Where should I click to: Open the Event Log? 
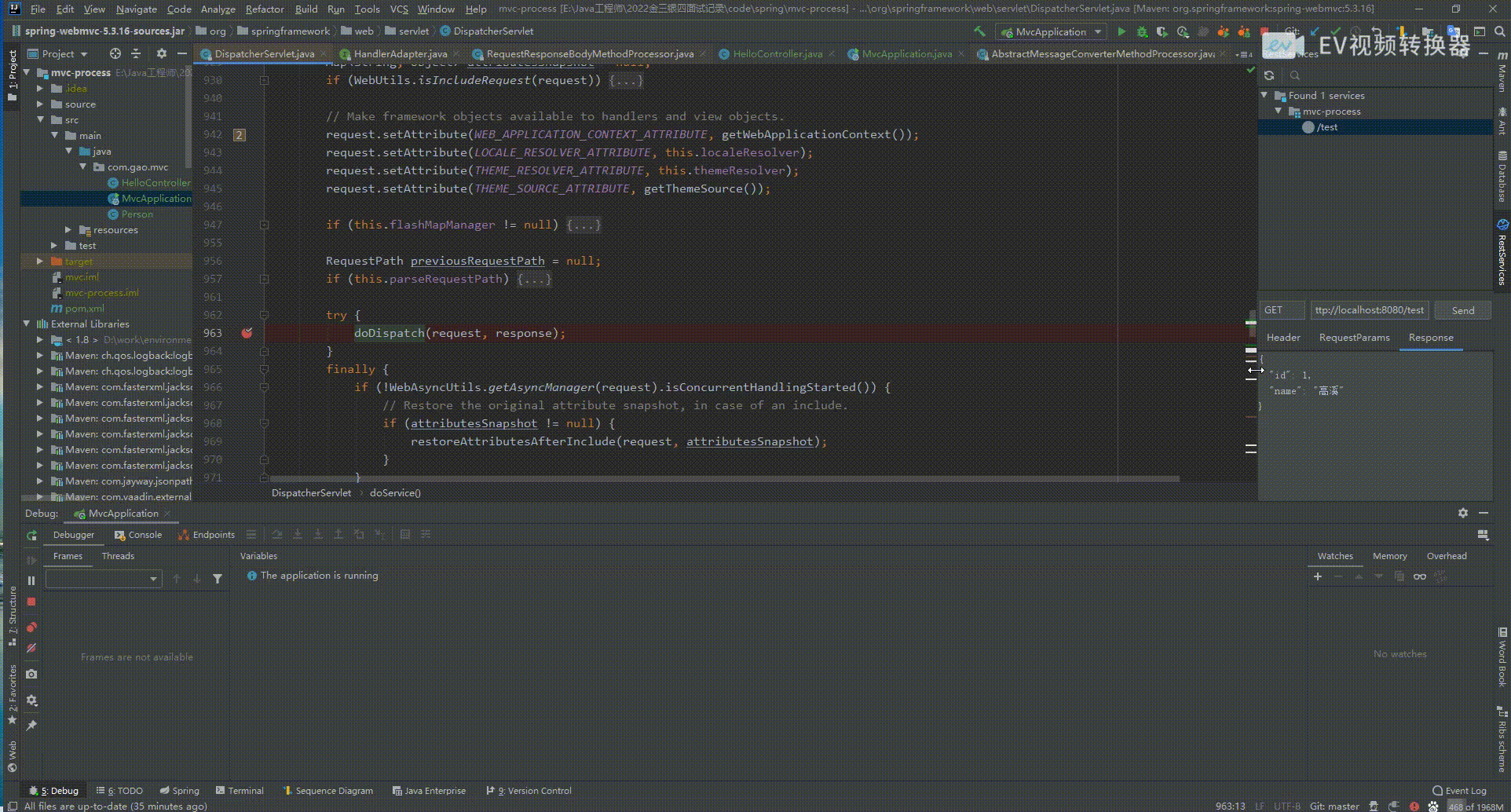[x=1459, y=790]
